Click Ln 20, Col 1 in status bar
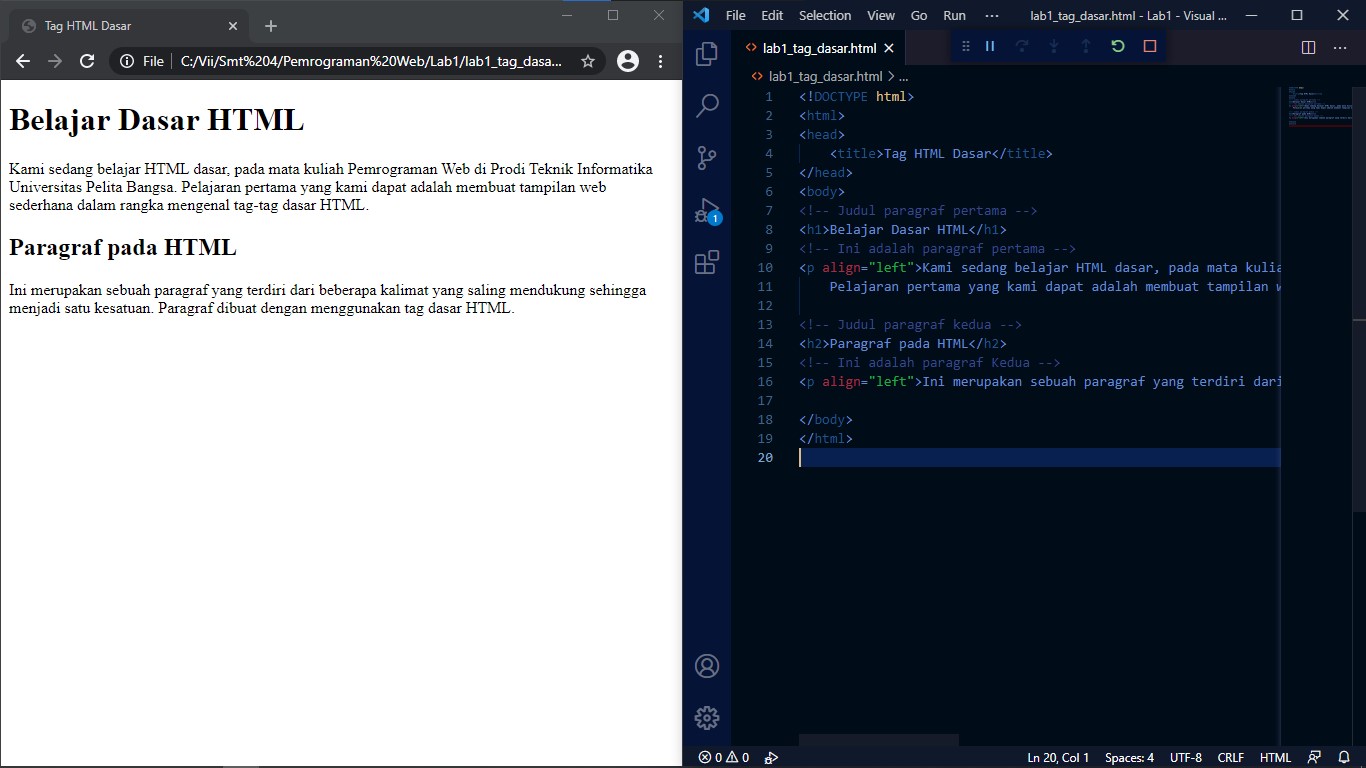The height and width of the screenshot is (768, 1366). [1058, 758]
